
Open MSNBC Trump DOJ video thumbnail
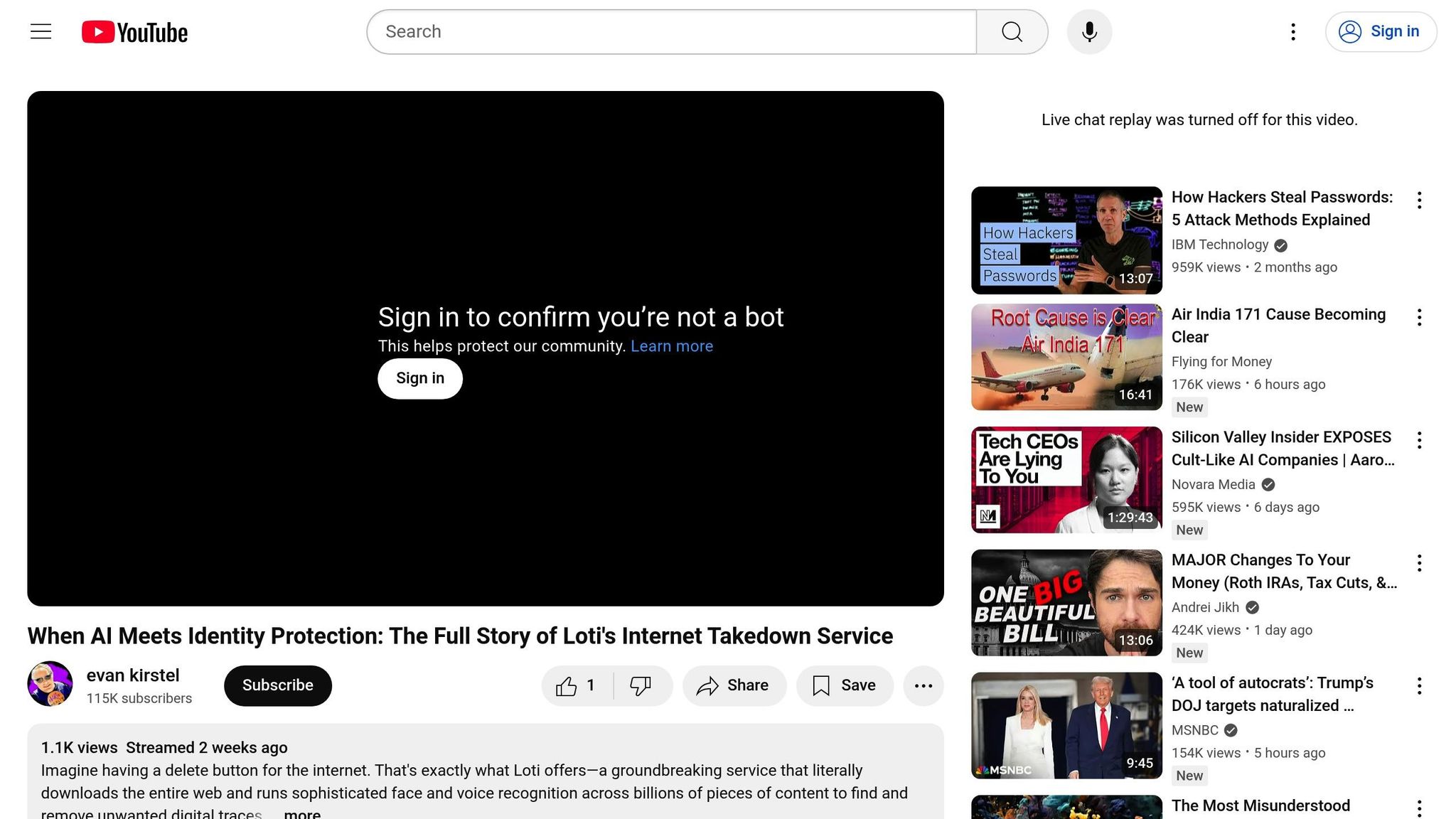(1066, 726)
